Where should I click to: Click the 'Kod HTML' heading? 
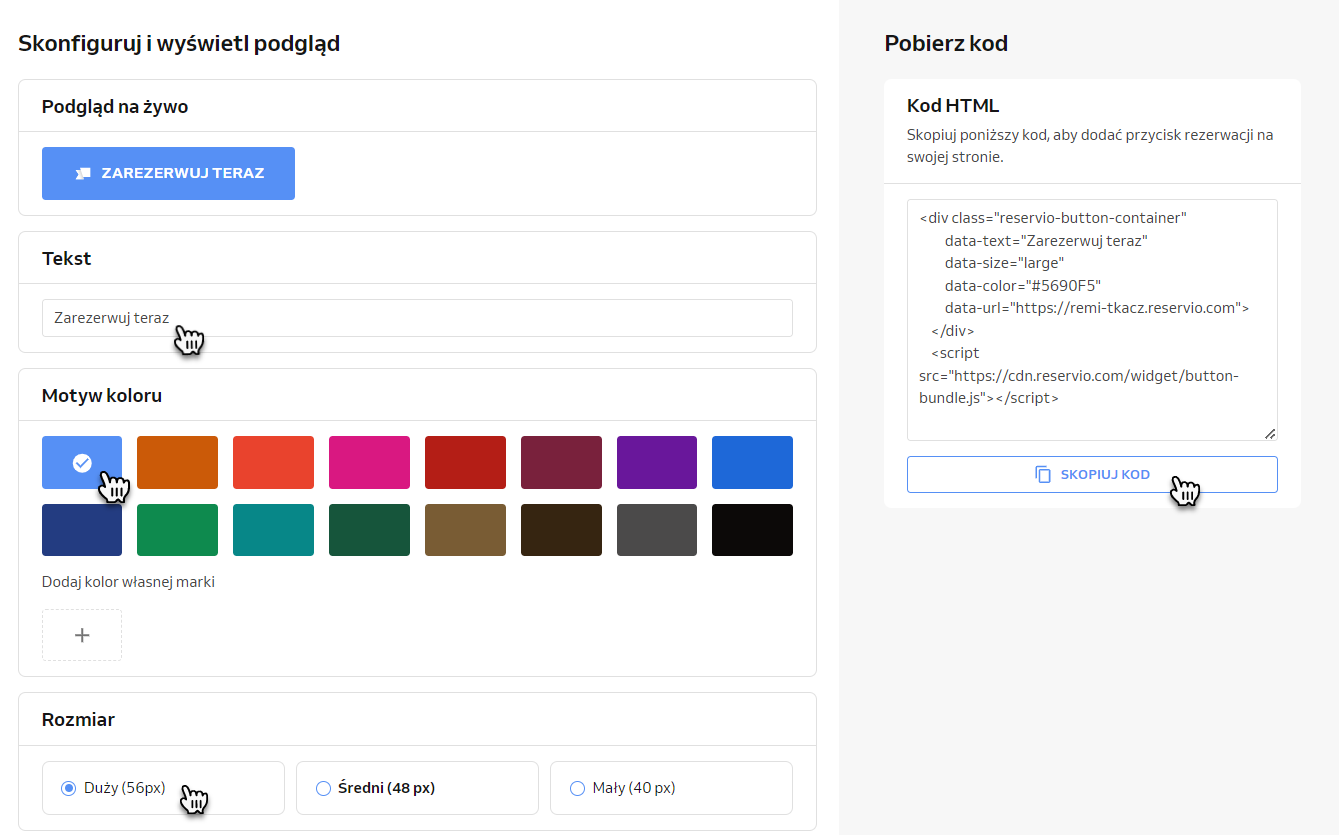tap(953, 105)
